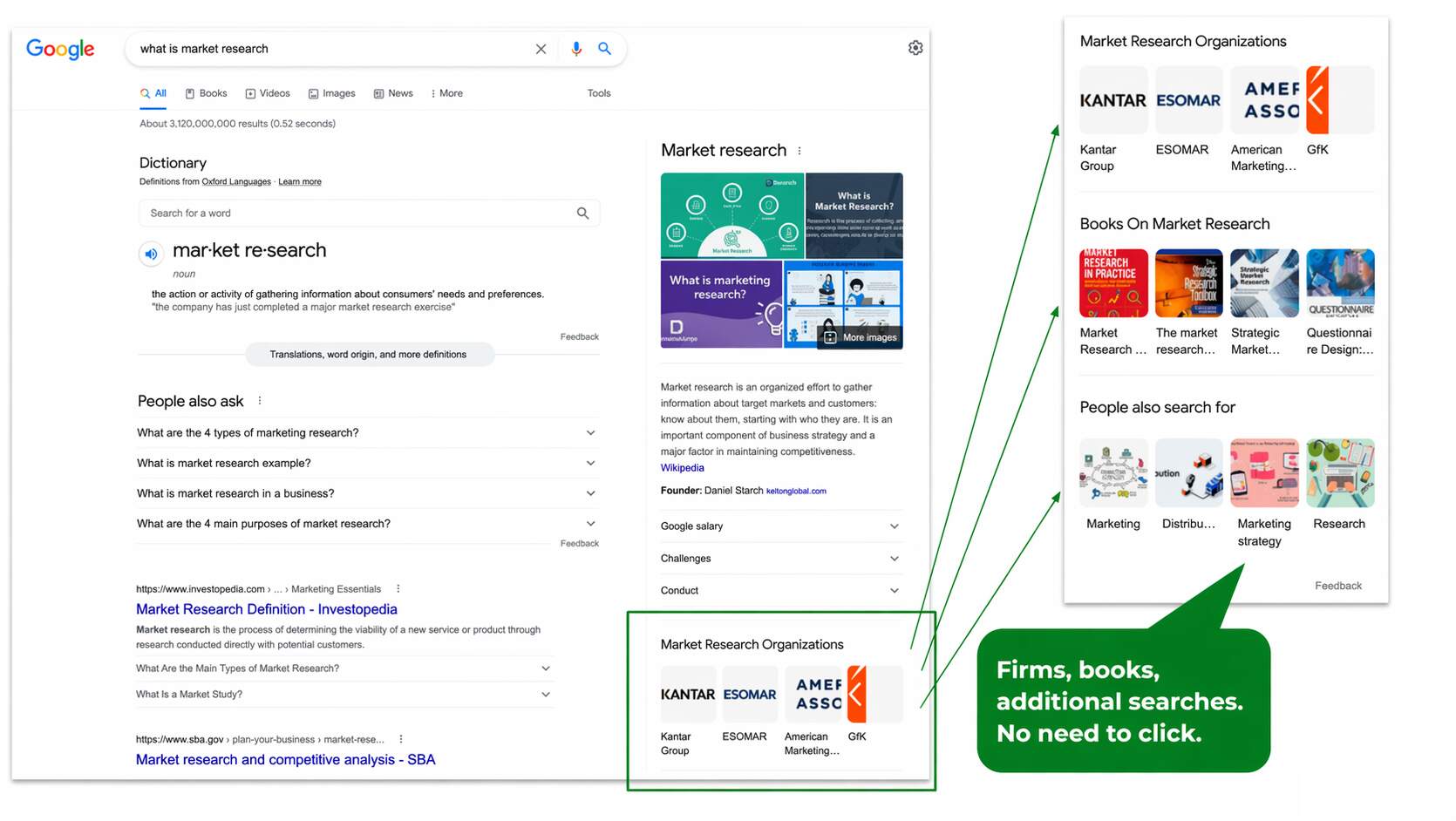
Task: Select American Marketing card in knowledge panel
Action: [813, 710]
